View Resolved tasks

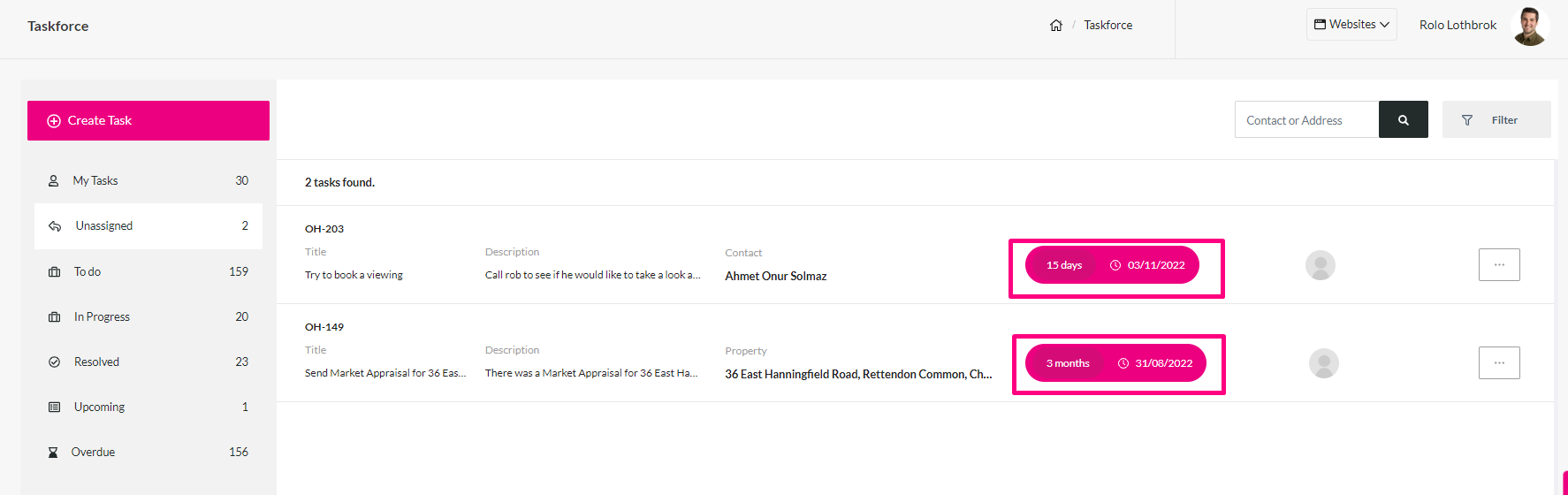(x=148, y=362)
